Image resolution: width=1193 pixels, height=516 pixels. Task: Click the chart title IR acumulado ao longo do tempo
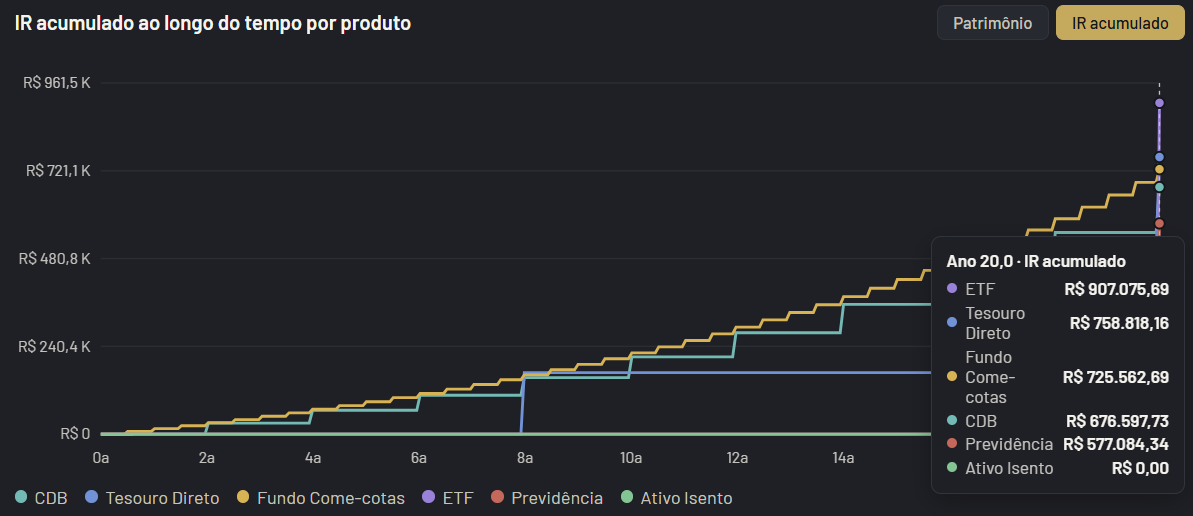coord(213,23)
